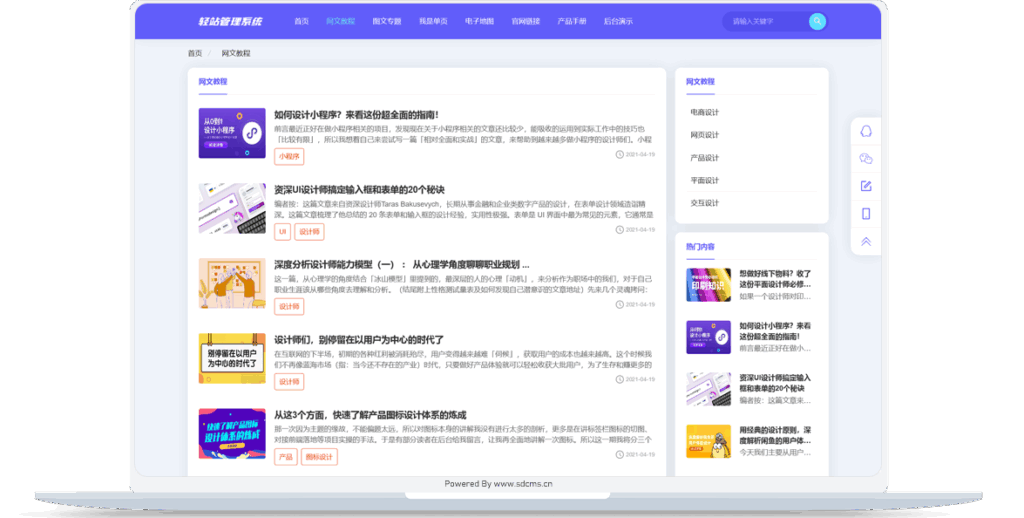Open article 资深UI设计师搞定输入框和表单的20个秘诀 in main list
Screen dimensions: 1024x518
tap(359, 190)
